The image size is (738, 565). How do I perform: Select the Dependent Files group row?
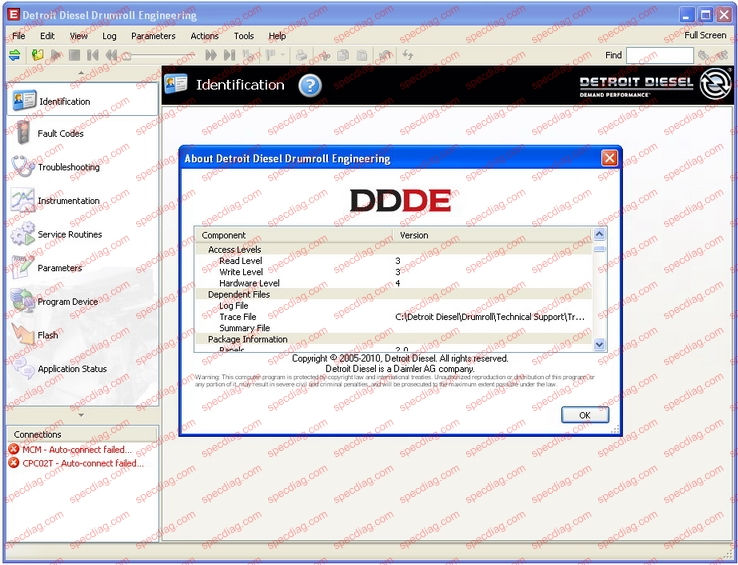pos(394,294)
